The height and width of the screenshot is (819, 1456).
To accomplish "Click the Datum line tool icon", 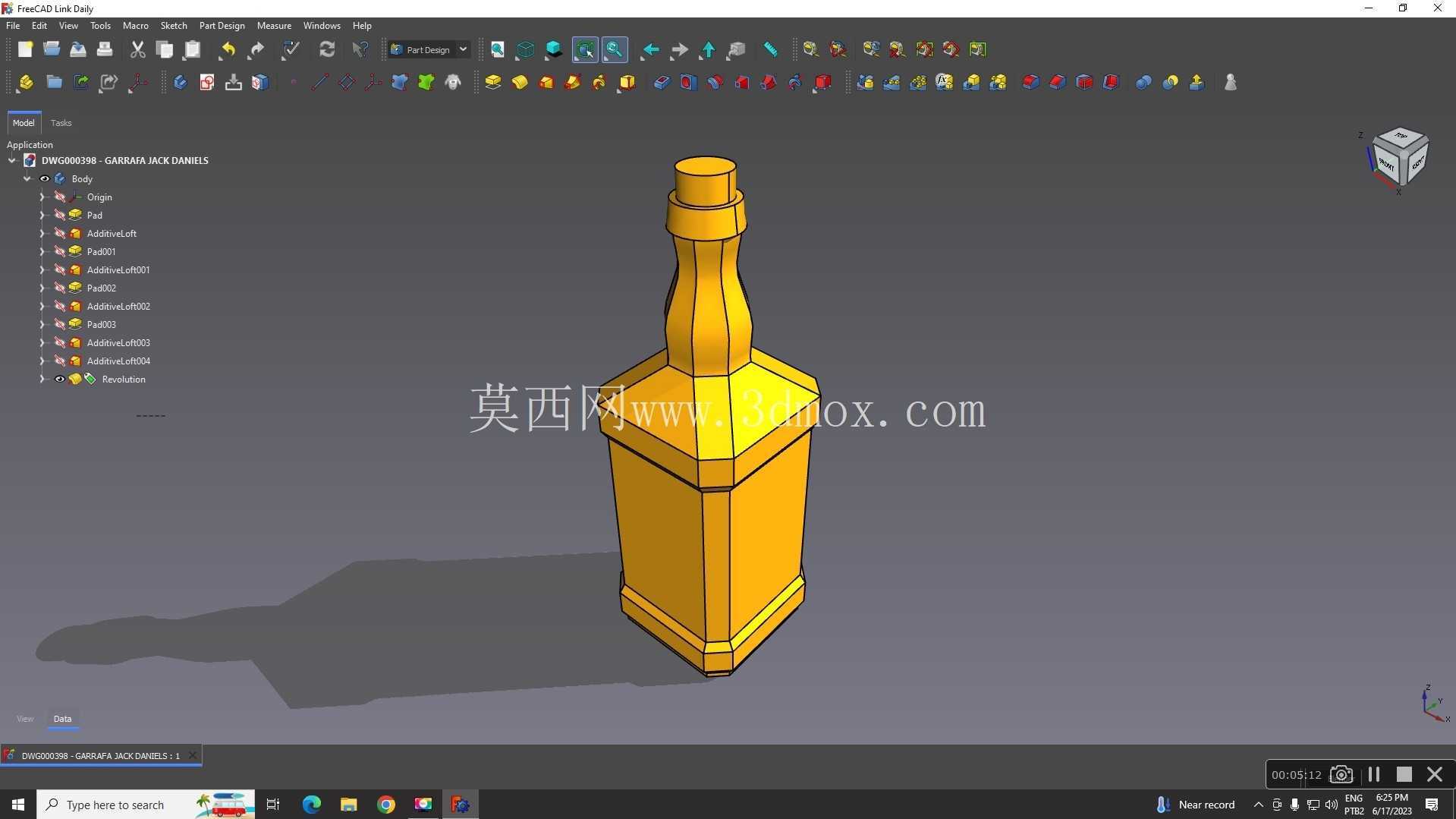I will (319, 83).
